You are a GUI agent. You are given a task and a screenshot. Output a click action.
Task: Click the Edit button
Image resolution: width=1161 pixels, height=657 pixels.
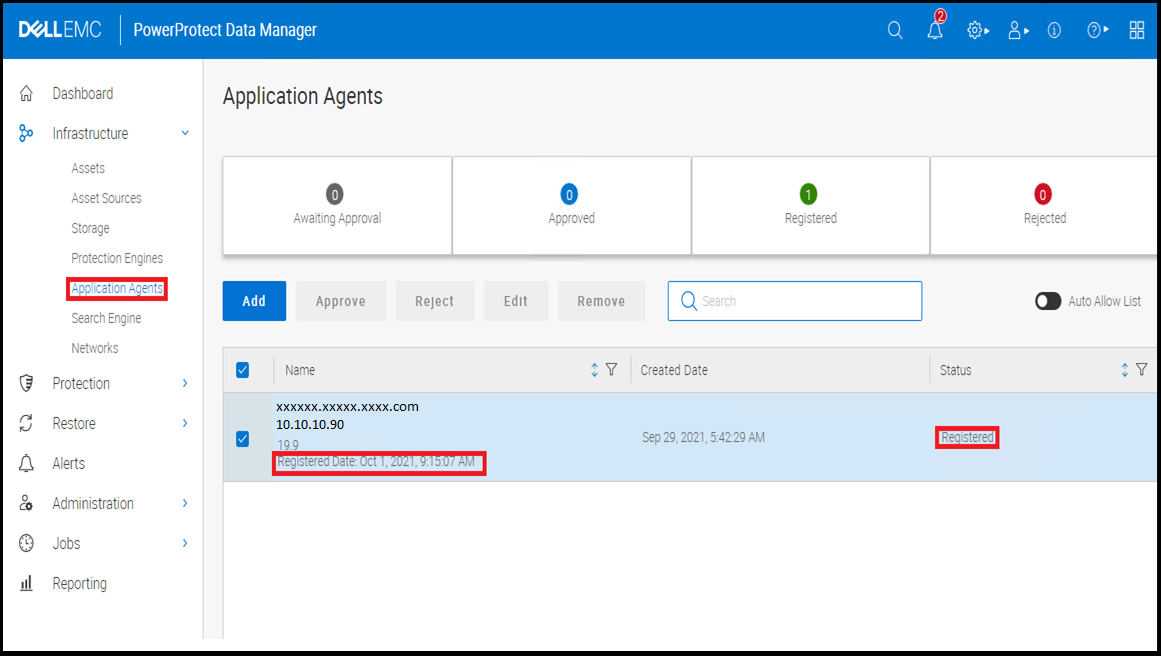(516, 301)
